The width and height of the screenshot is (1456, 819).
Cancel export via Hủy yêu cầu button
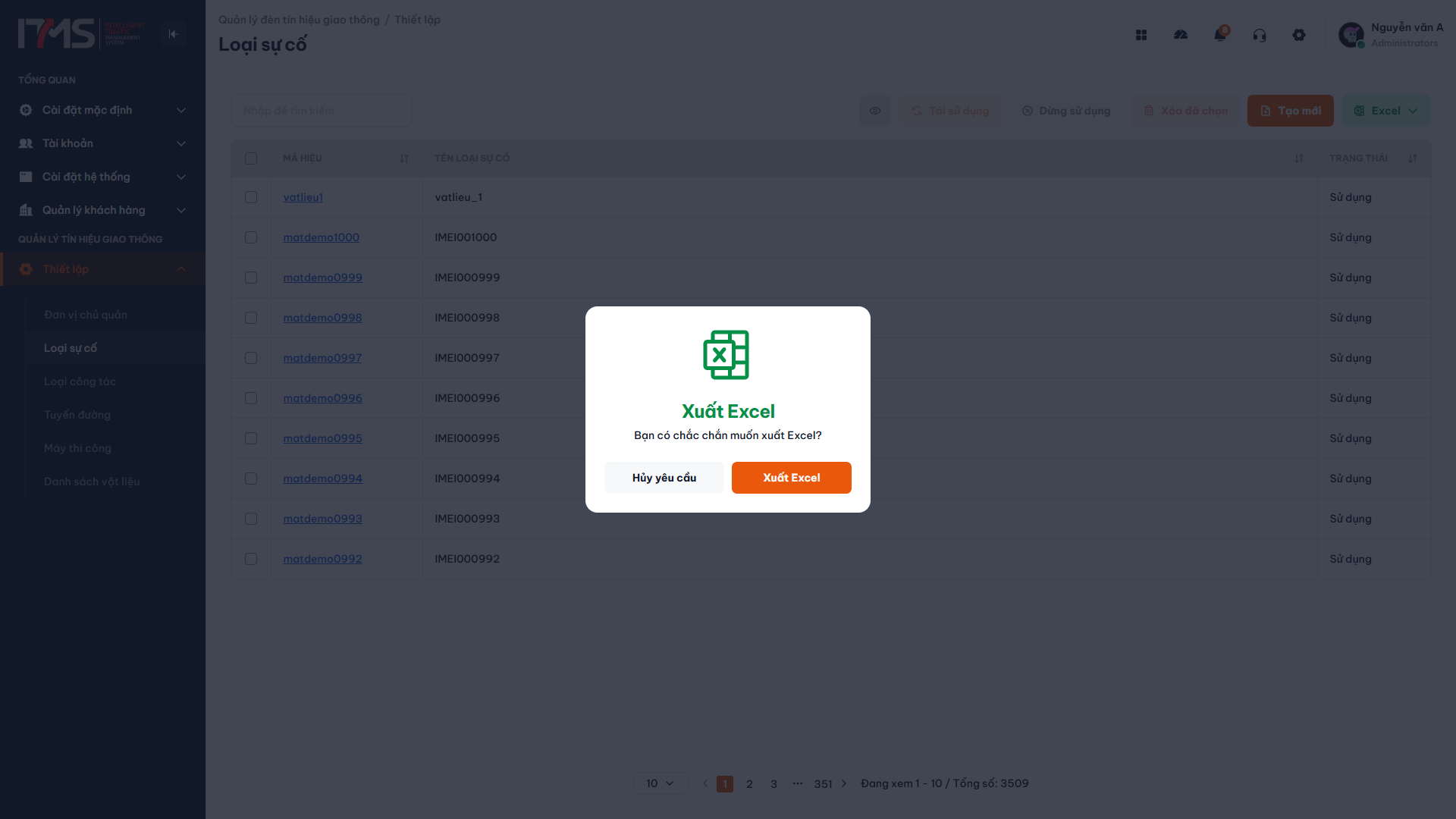(664, 478)
